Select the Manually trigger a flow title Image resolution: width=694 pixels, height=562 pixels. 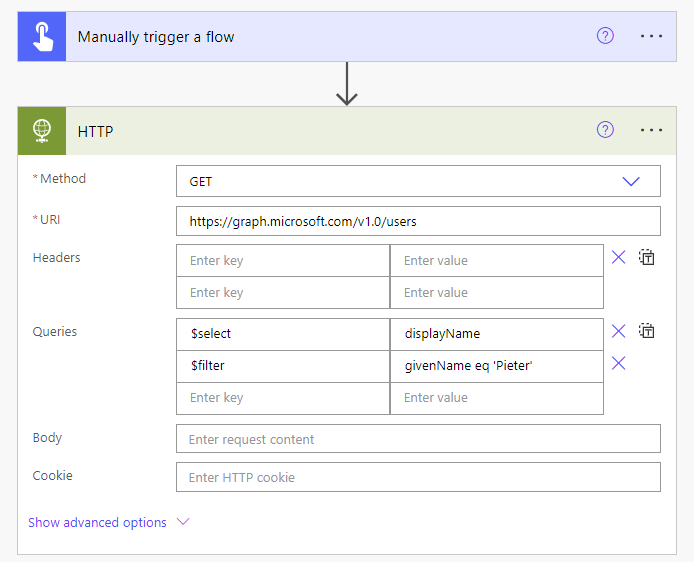(x=156, y=37)
